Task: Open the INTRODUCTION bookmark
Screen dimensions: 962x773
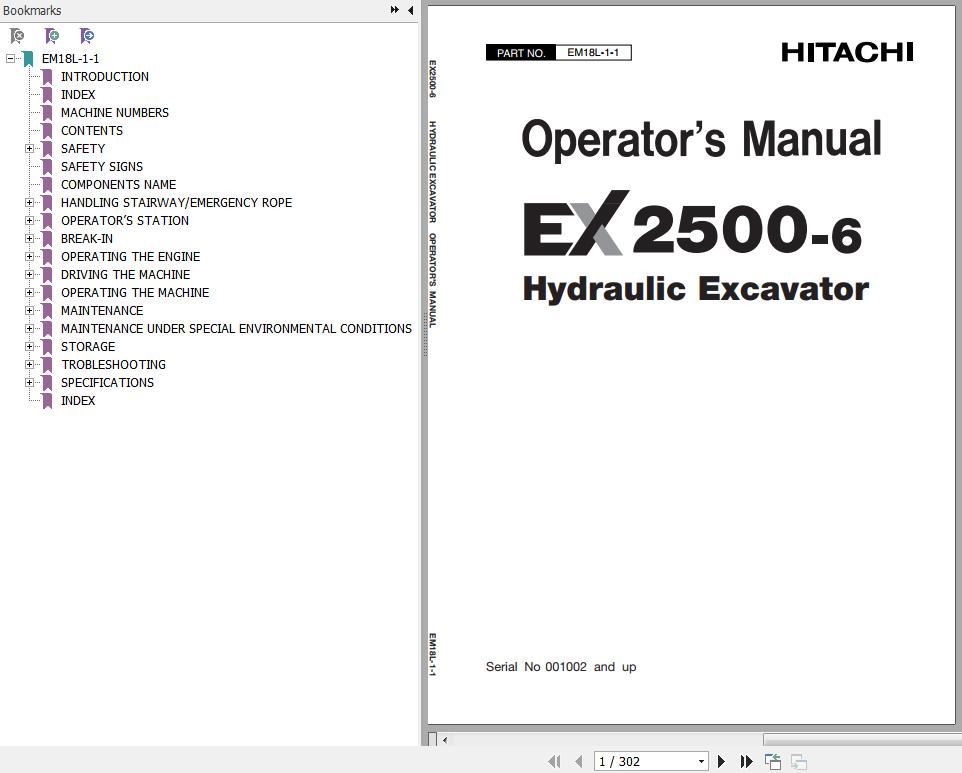Action: 104,77
